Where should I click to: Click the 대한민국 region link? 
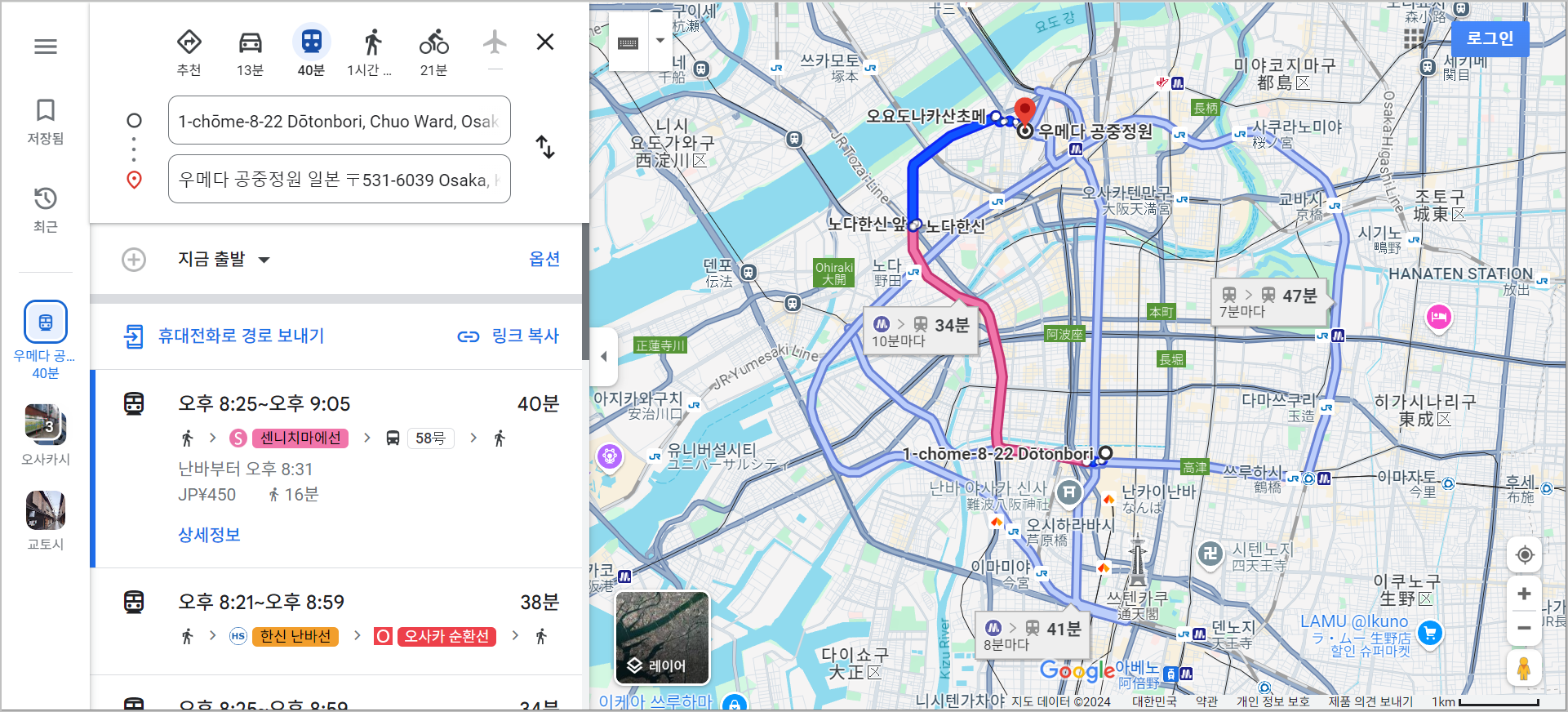[1154, 701]
